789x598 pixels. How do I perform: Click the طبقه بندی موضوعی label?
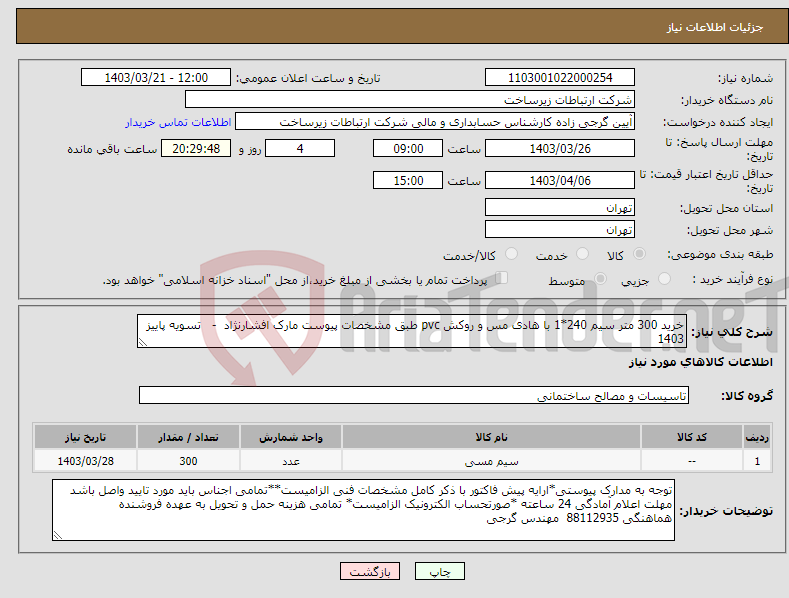[x=720, y=254]
